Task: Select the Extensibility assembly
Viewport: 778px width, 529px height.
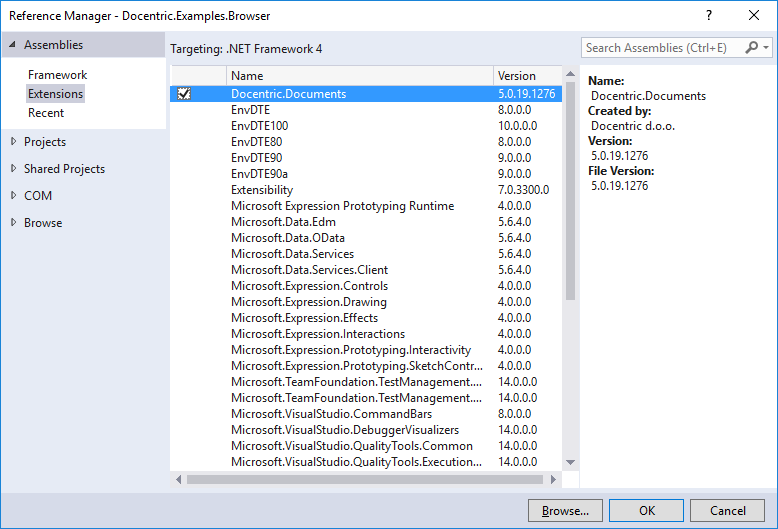Action: click(366, 190)
